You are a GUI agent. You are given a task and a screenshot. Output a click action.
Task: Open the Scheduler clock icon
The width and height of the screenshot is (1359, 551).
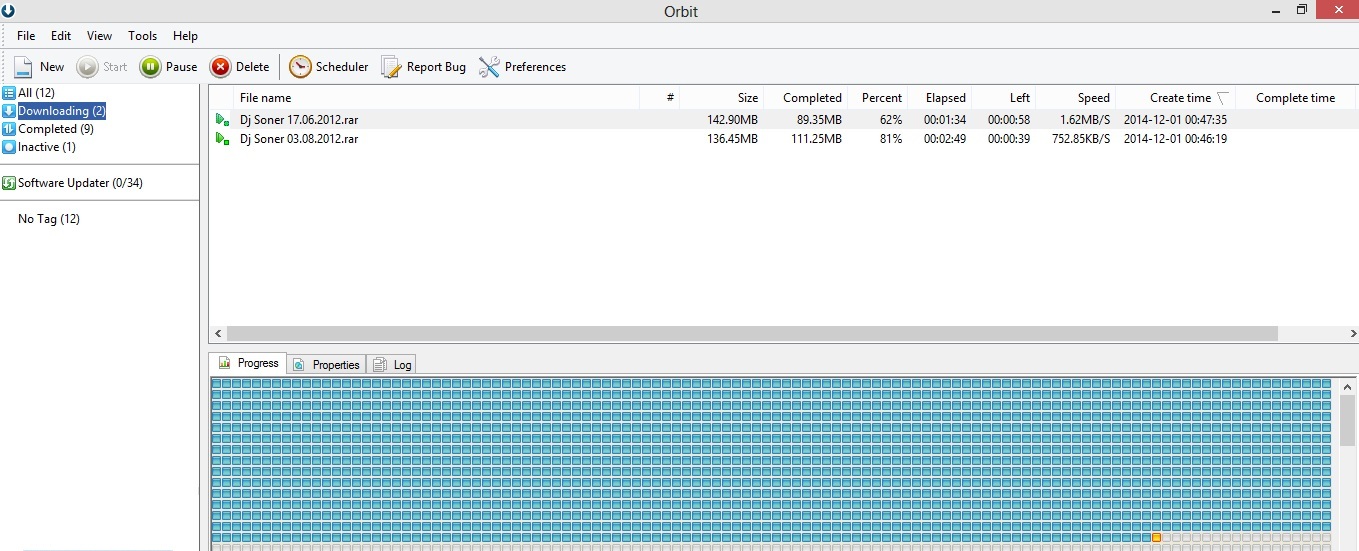point(300,67)
